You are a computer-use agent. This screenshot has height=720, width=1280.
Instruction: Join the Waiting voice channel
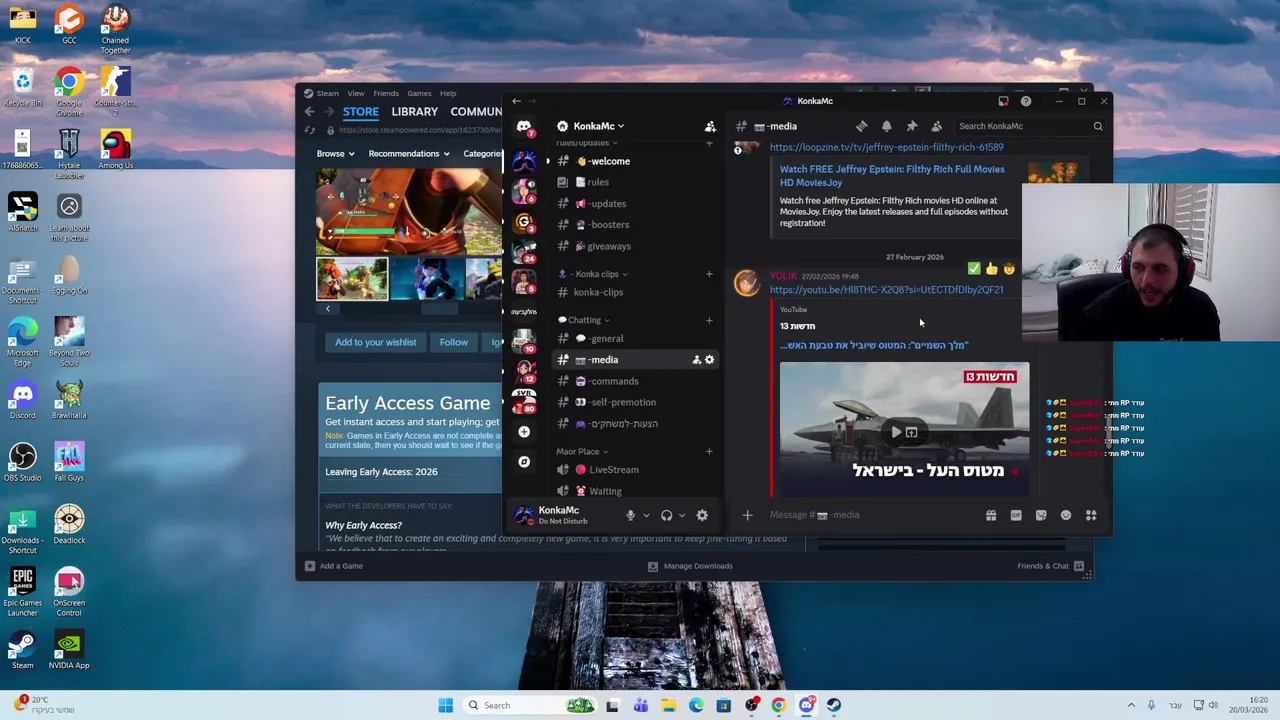636,491
